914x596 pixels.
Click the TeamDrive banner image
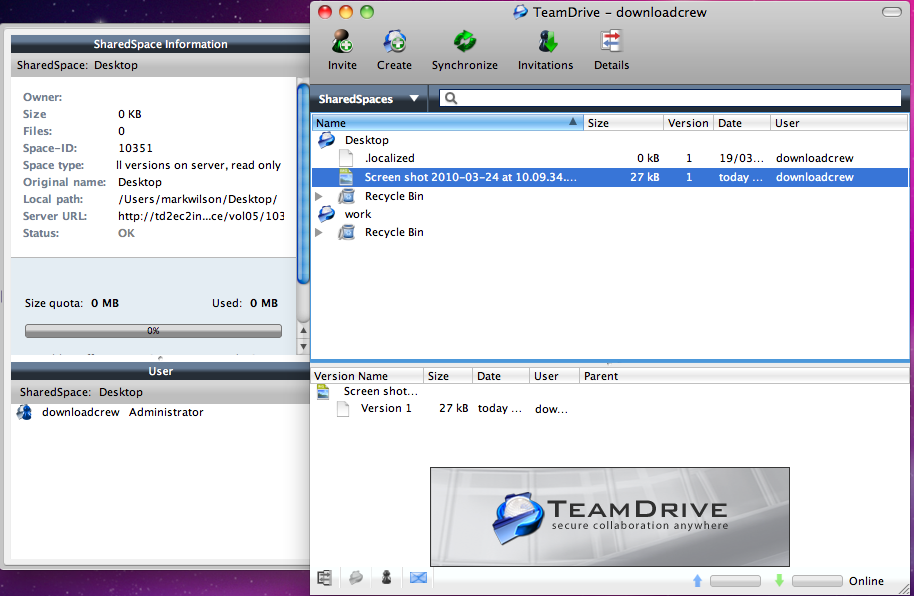click(610, 517)
